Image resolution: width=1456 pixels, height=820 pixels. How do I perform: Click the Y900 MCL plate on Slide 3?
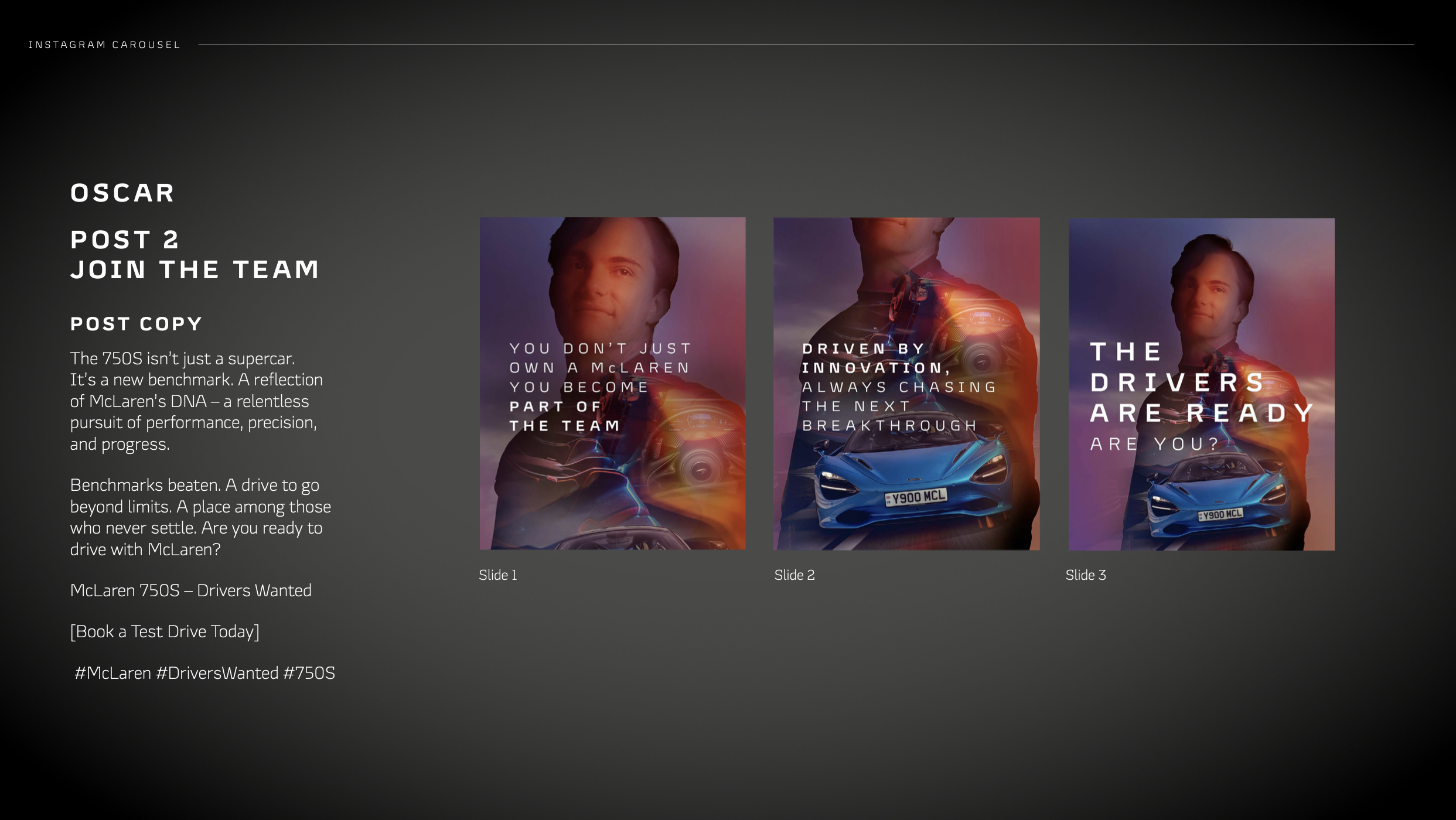pyautogui.click(x=1220, y=515)
